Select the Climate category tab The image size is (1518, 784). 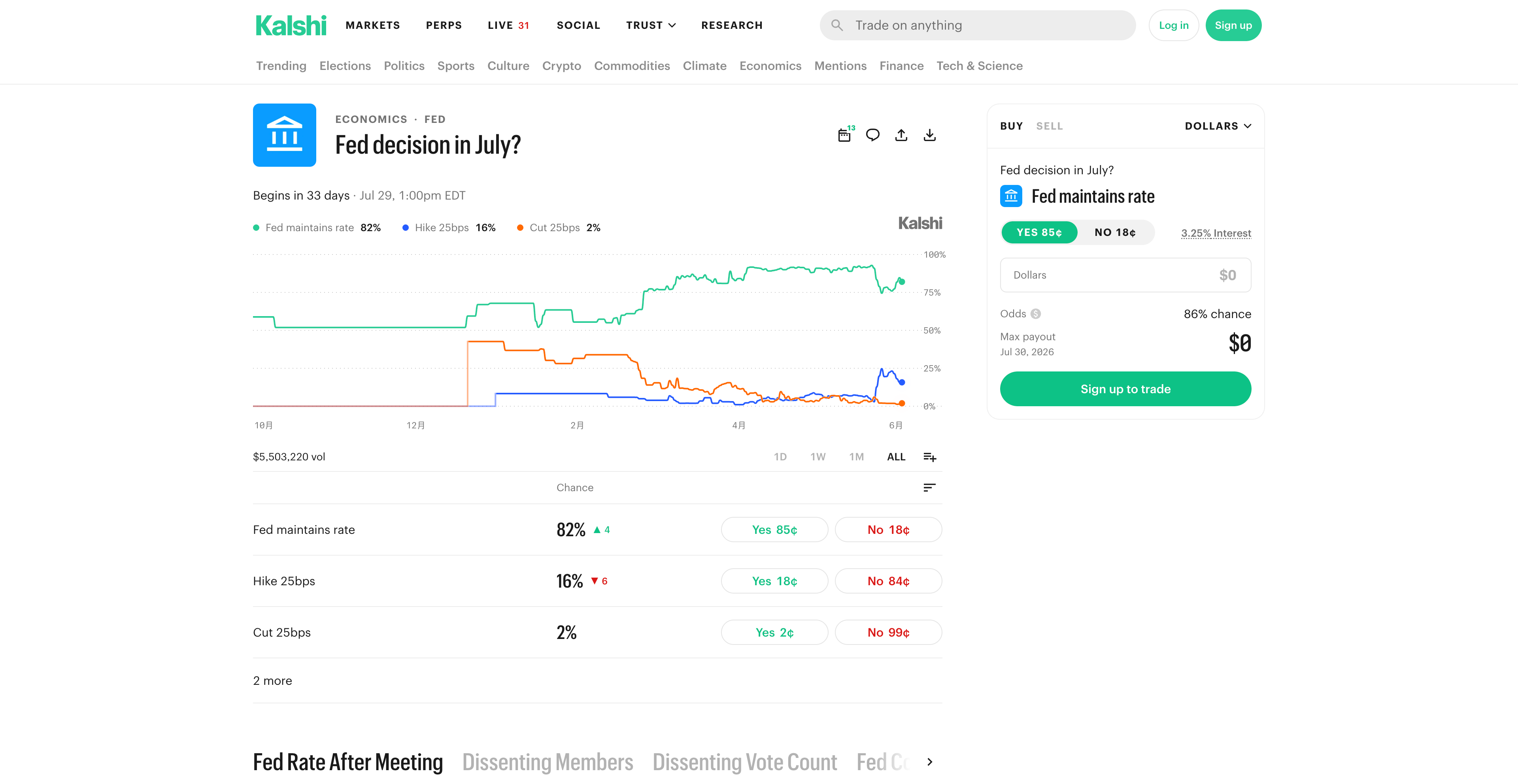pyautogui.click(x=704, y=66)
